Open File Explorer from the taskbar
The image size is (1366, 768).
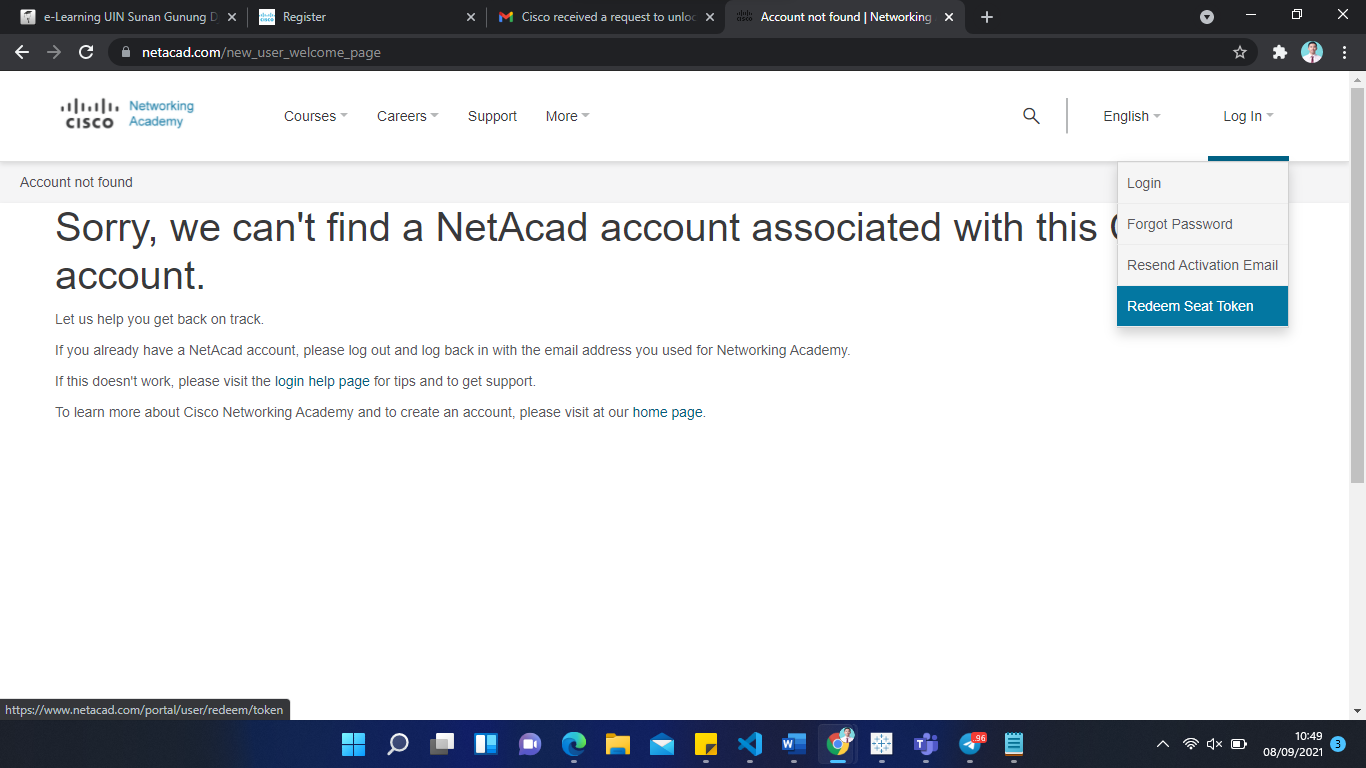click(x=617, y=744)
